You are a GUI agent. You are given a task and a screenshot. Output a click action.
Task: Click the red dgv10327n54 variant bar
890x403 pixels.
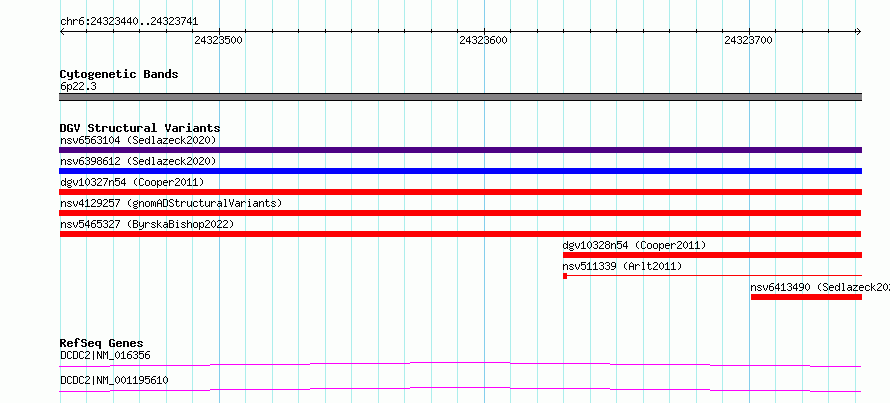click(460, 192)
